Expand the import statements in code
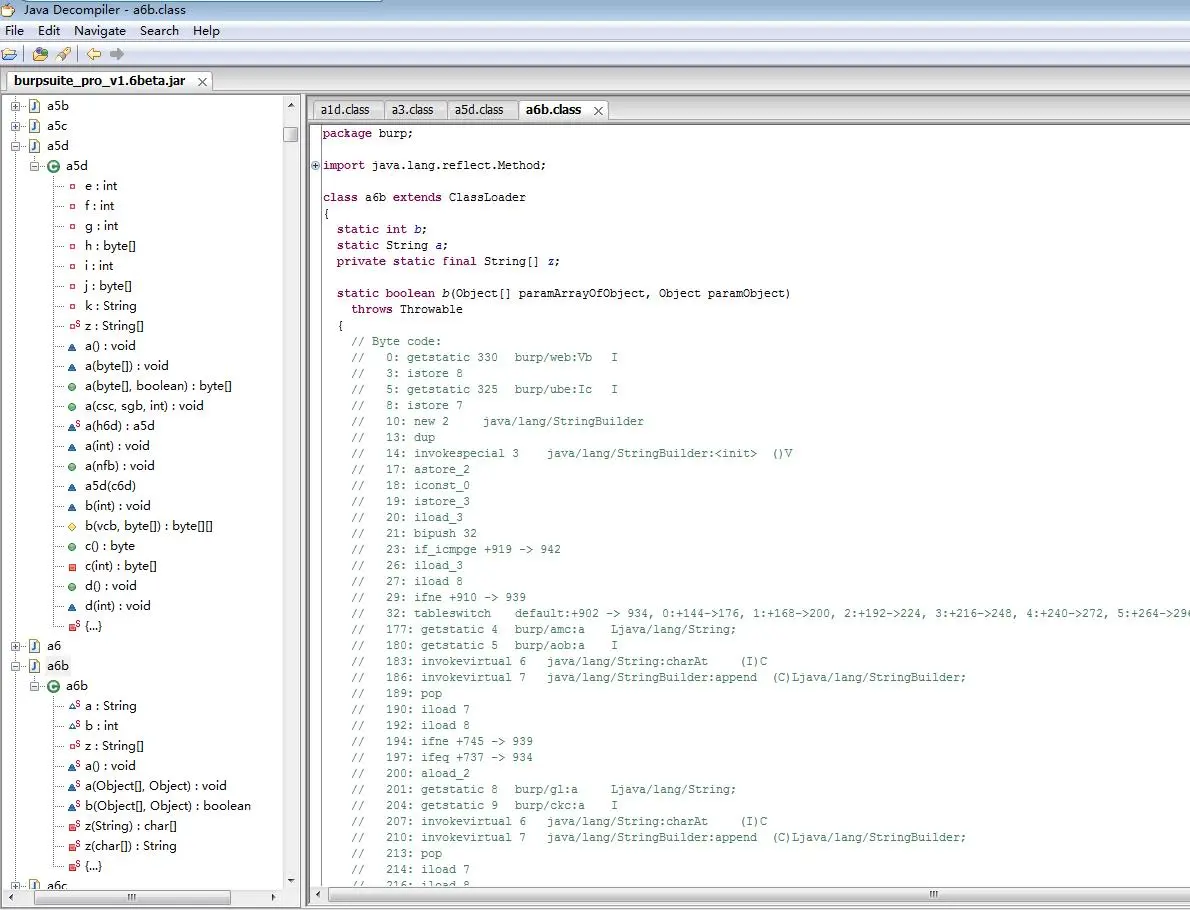The image size is (1190, 910). (316, 166)
